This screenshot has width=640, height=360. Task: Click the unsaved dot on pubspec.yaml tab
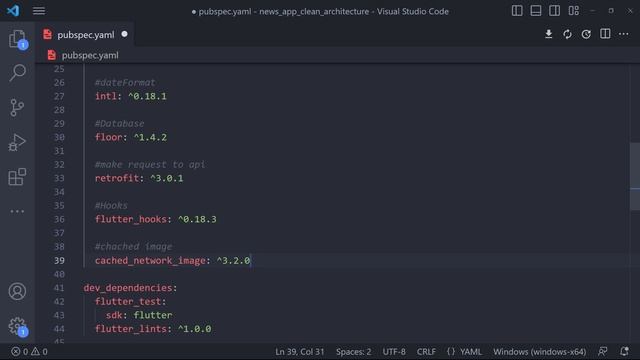pos(124,35)
